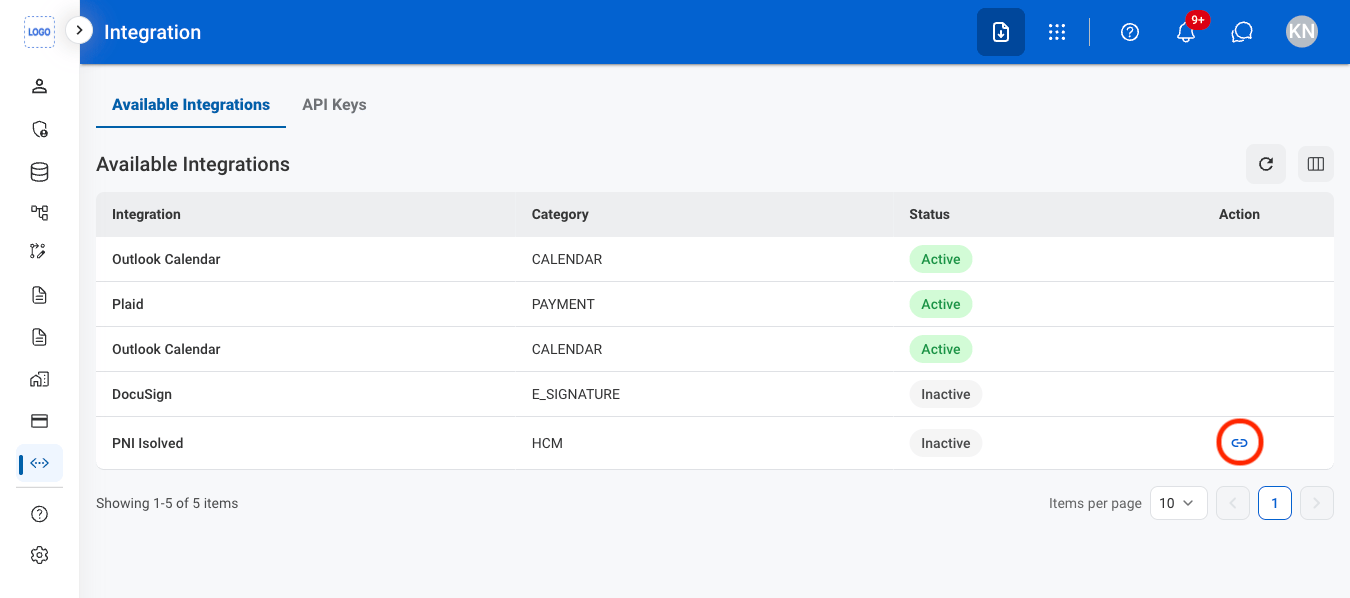Select the integration icon in sidebar
Image resolution: width=1350 pixels, height=598 pixels.
point(40,463)
